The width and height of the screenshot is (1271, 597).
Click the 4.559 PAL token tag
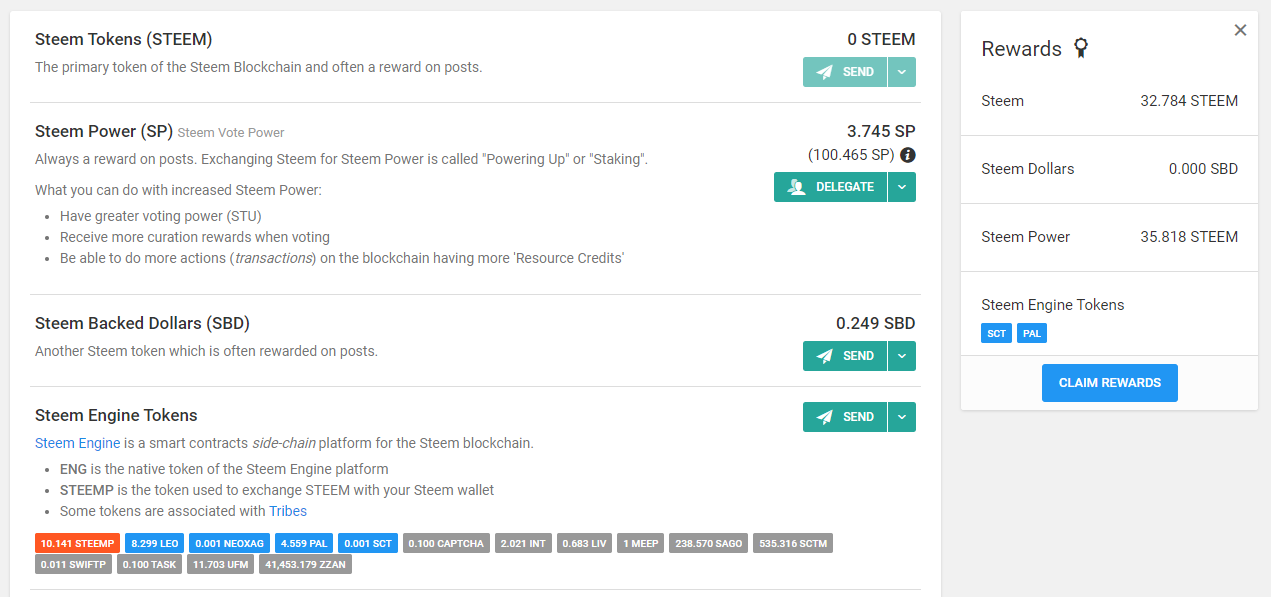point(305,543)
